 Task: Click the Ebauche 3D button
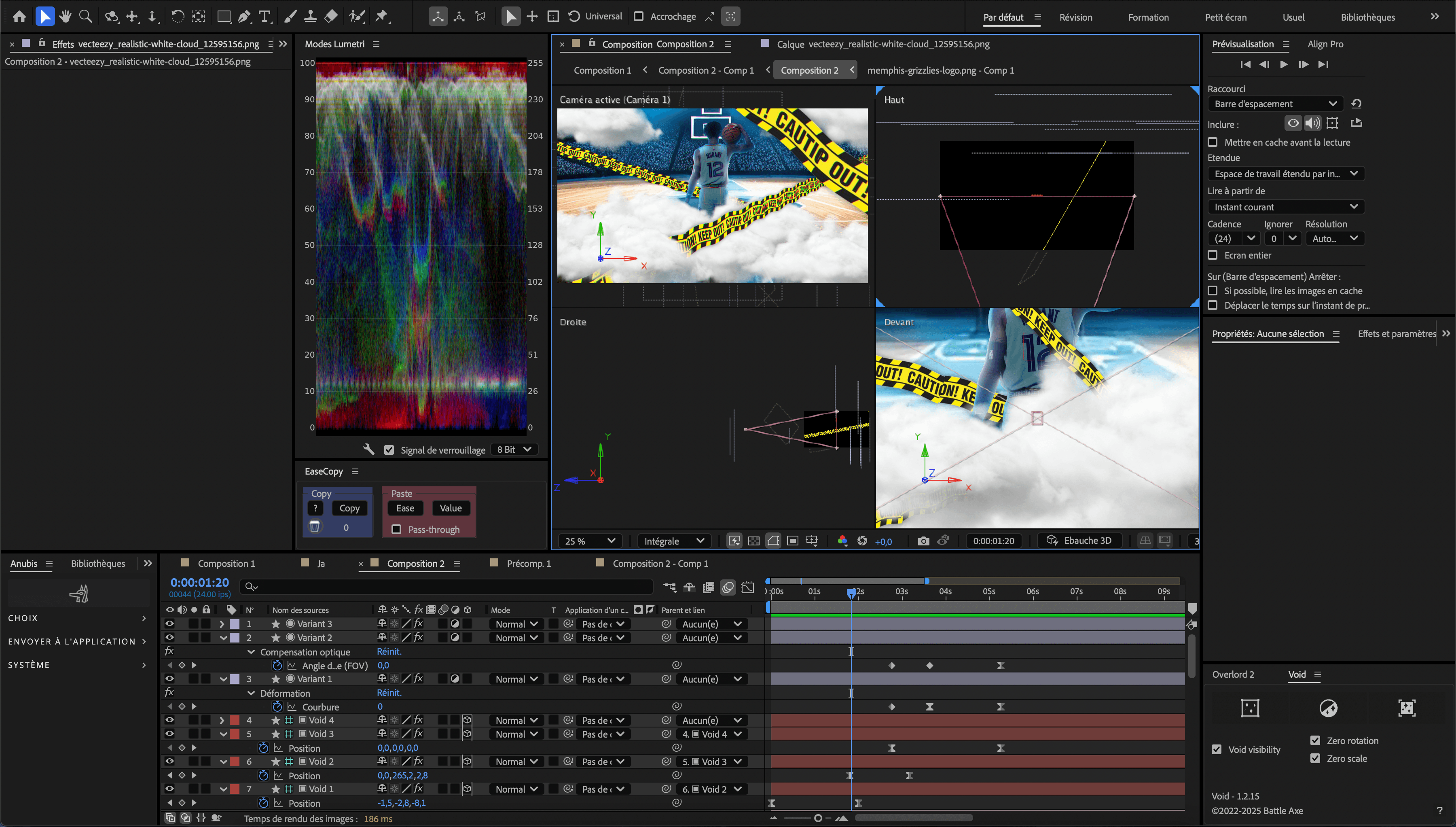pyautogui.click(x=1079, y=540)
